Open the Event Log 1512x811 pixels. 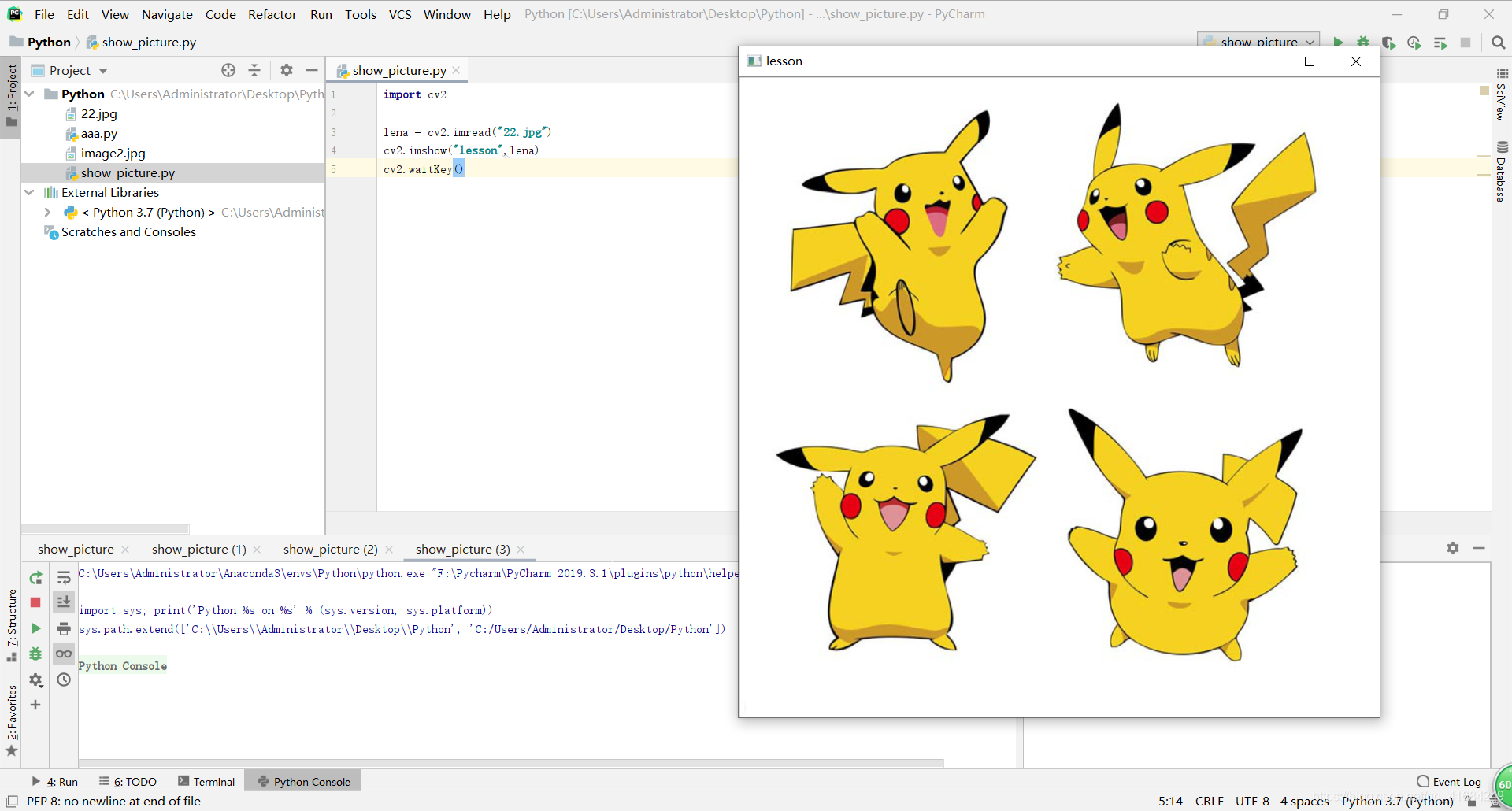(x=1449, y=782)
